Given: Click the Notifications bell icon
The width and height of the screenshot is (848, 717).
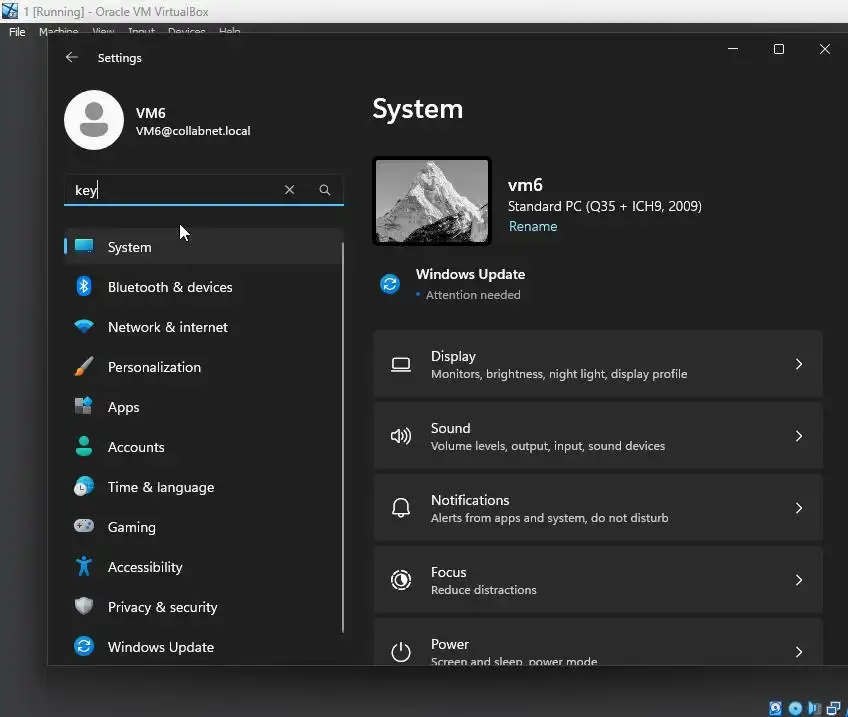Looking at the screenshot, I should point(401,508).
